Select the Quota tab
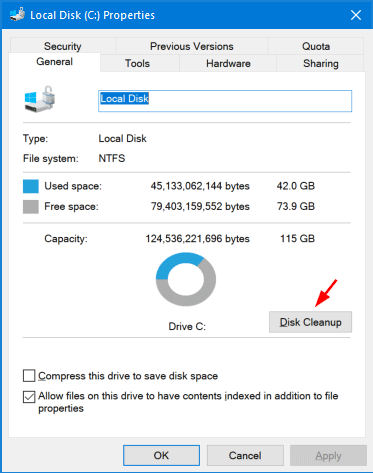 click(316, 46)
